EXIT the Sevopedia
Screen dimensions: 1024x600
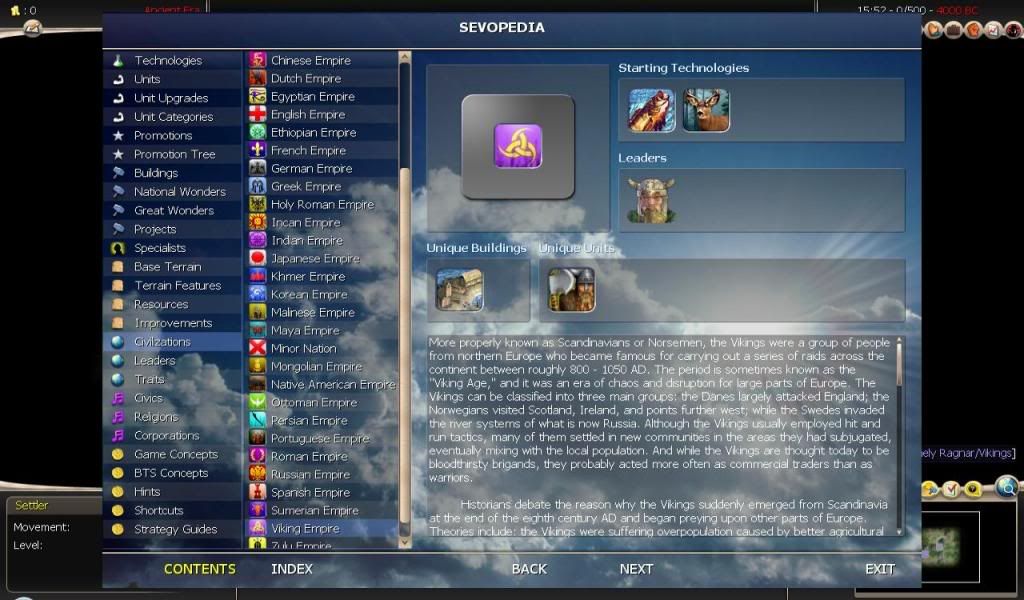tap(880, 569)
